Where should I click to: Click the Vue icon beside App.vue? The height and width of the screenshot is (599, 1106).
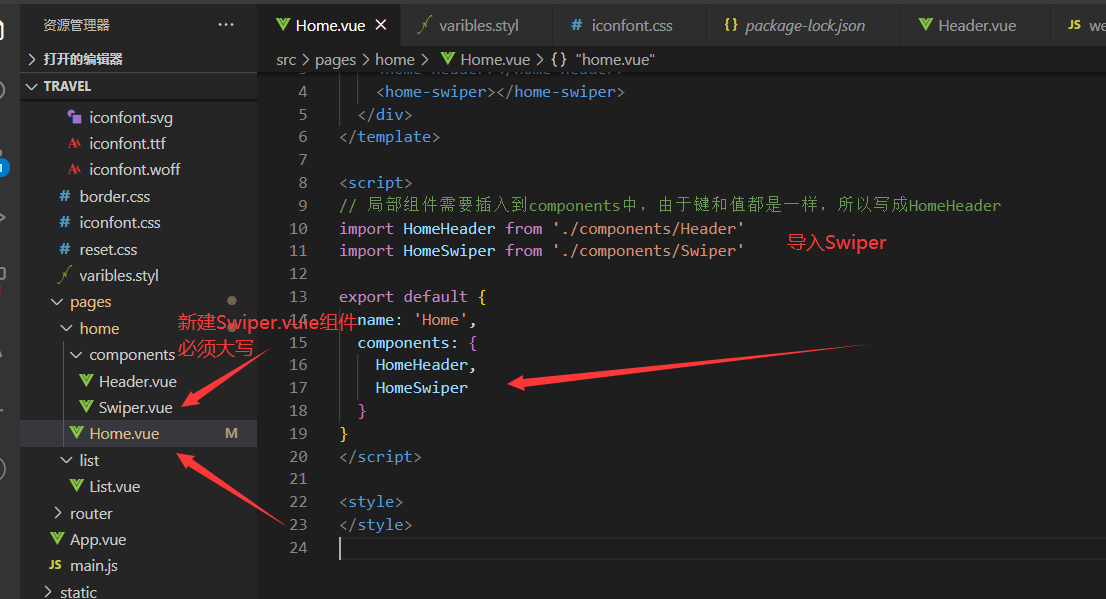pos(57,539)
